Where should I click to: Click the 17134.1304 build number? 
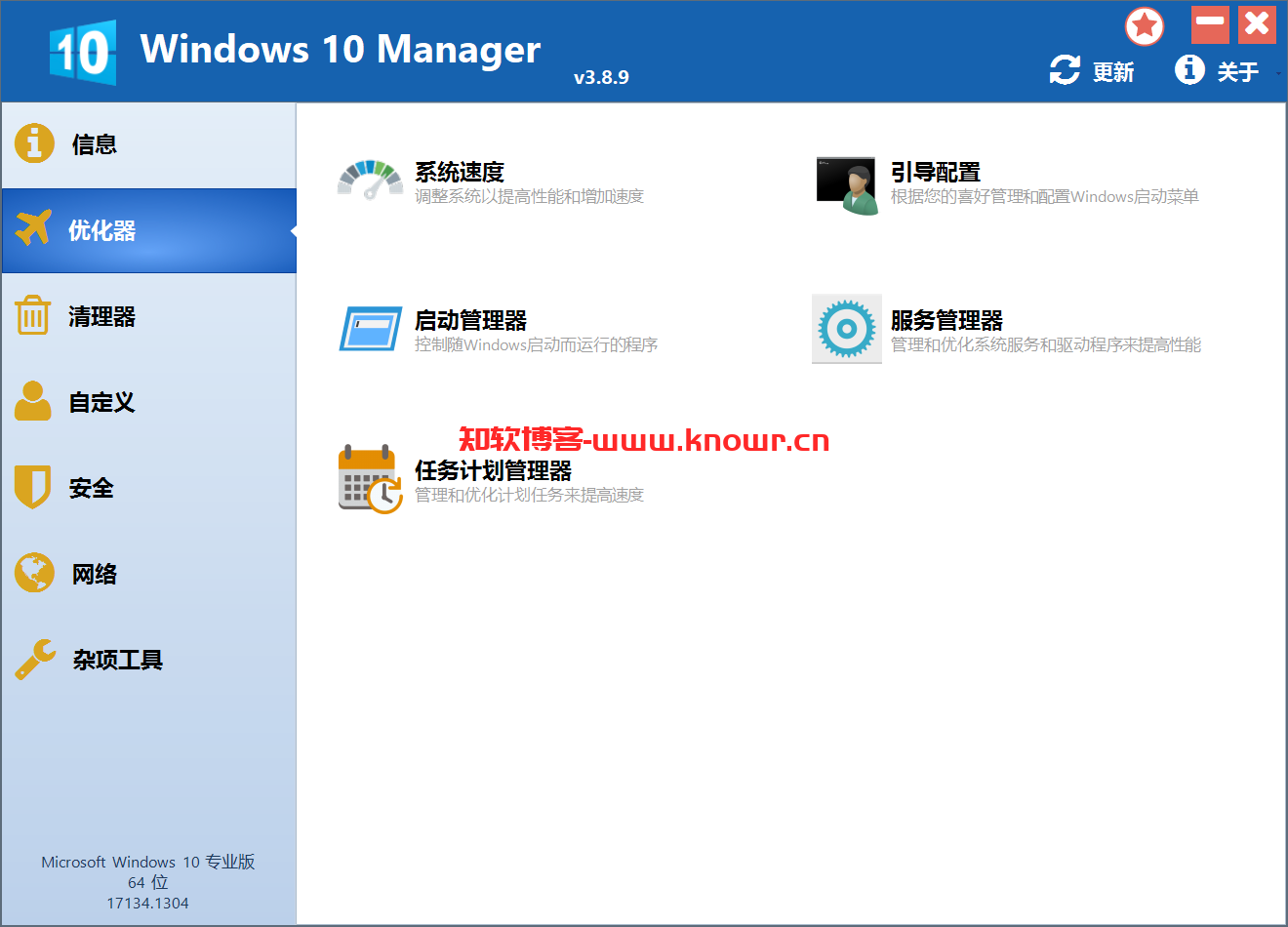[148, 903]
